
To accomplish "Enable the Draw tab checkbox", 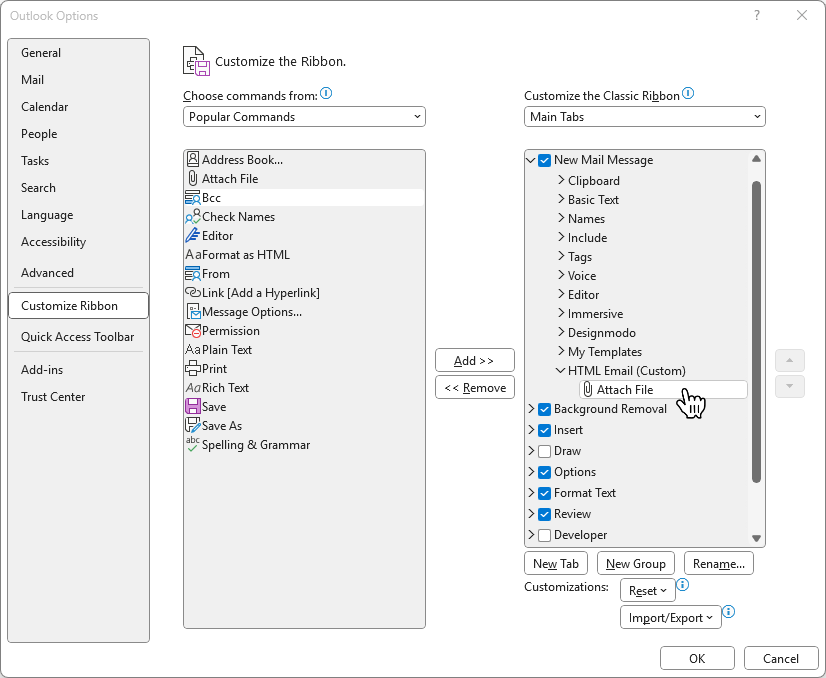I will tap(545, 451).
